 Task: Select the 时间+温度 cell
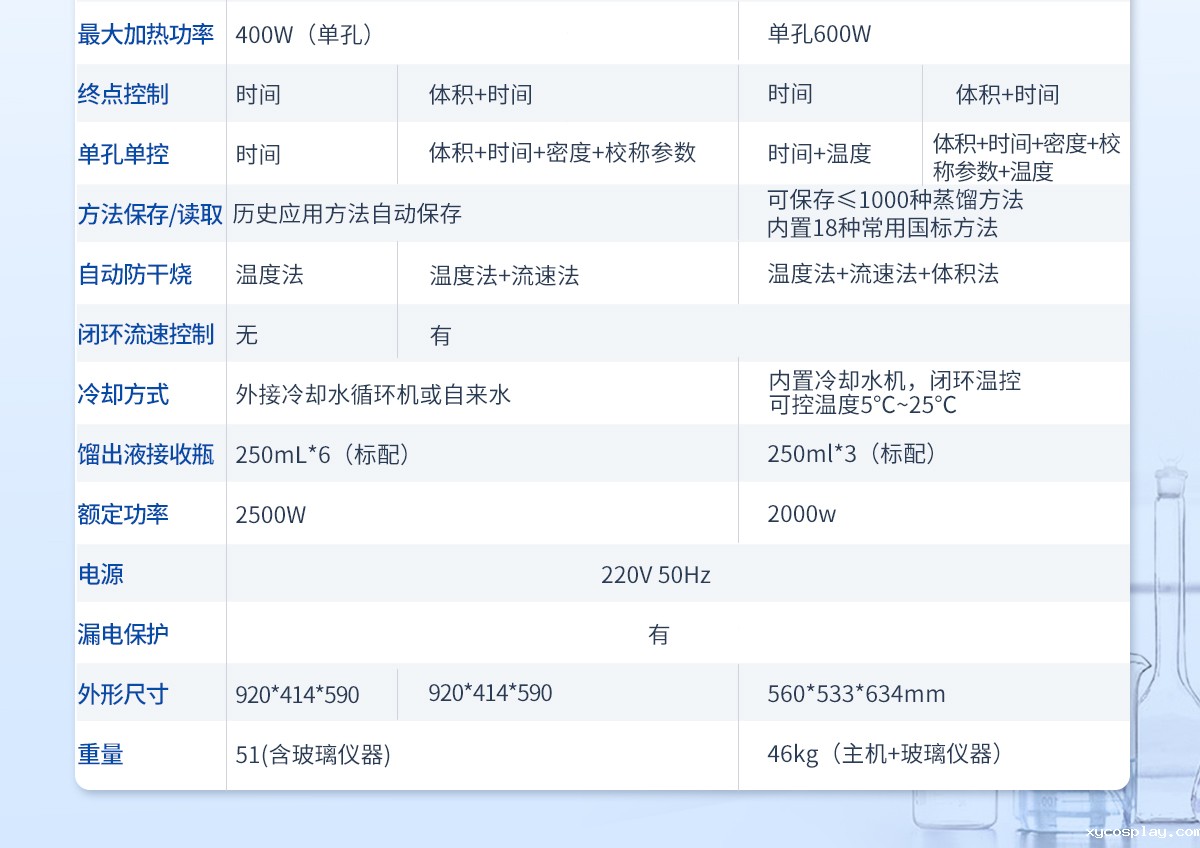tap(819, 154)
